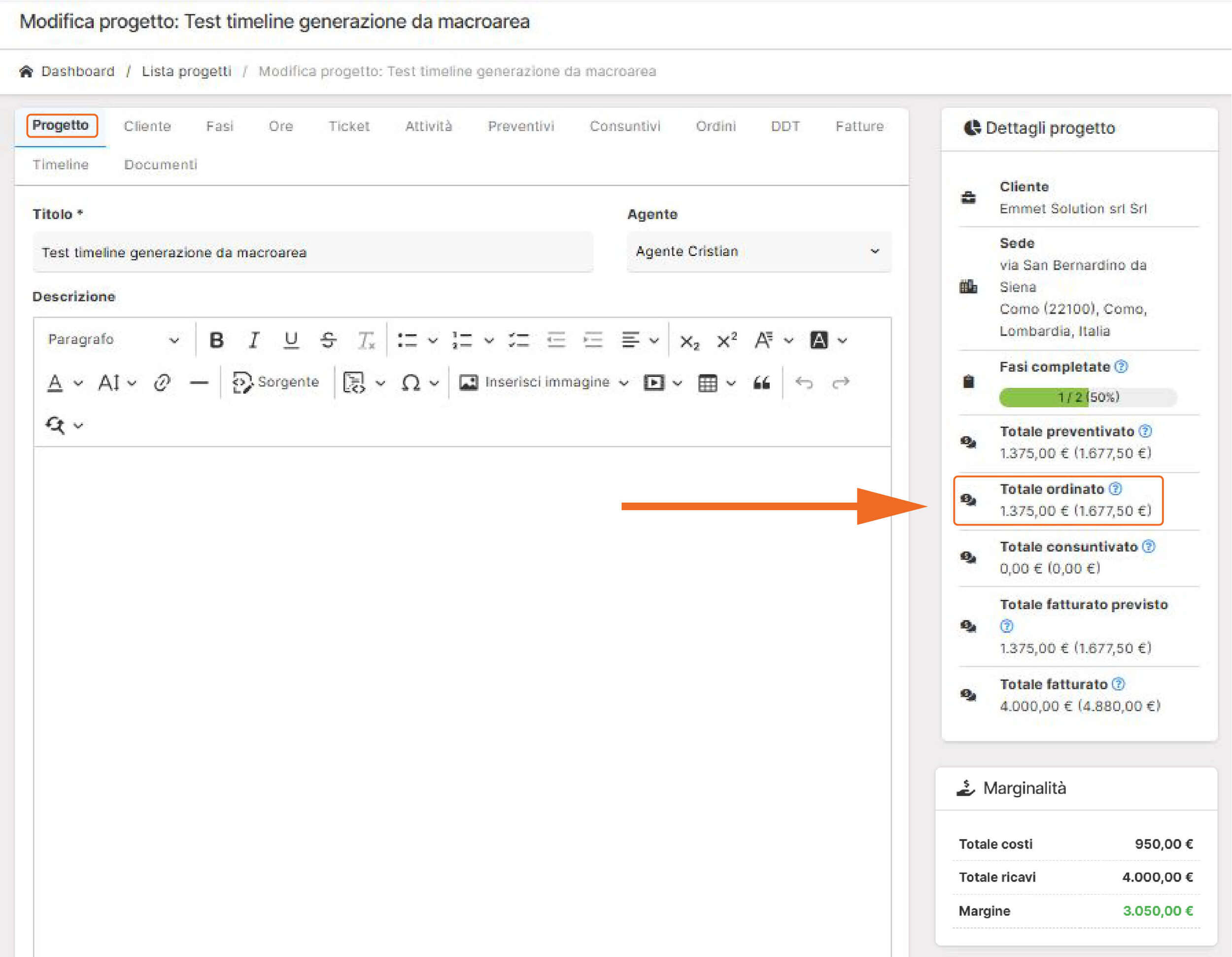Go to Lista progetti breadcrumb
Screen dimensions: 1232x957
coord(186,71)
